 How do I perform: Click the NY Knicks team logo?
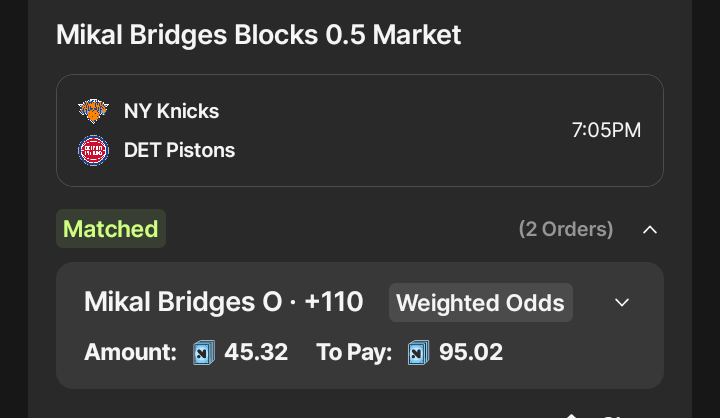[93, 111]
